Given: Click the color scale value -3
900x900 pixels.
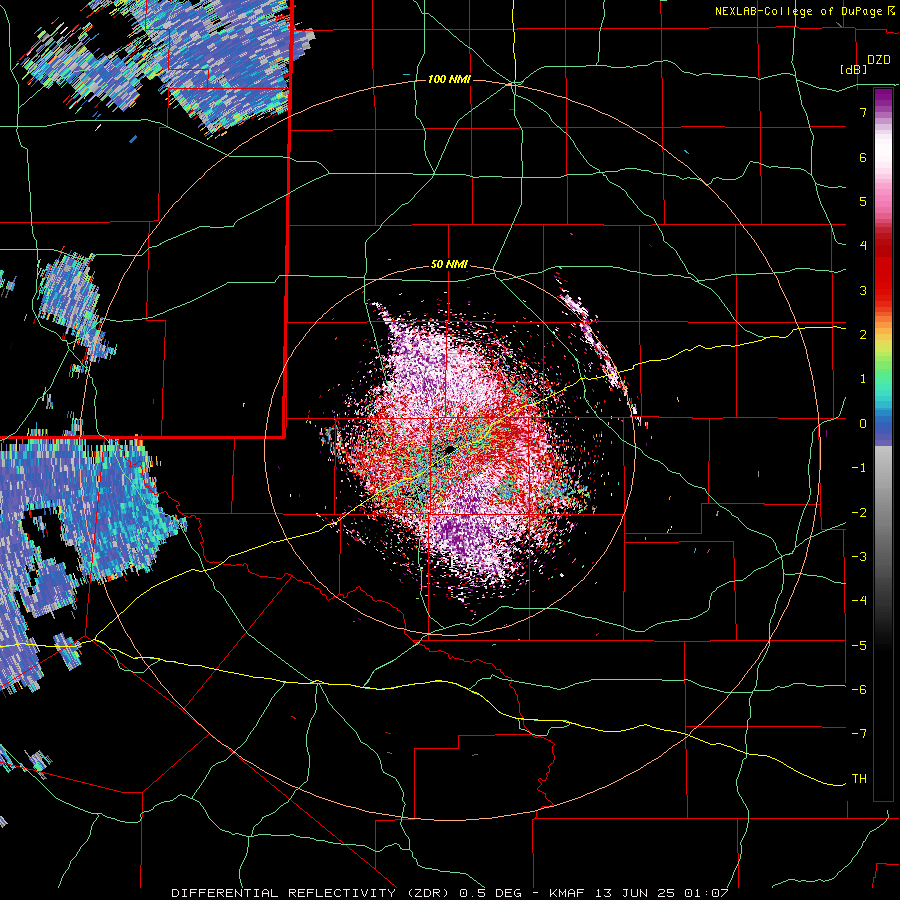Looking at the screenshot, I should coord(859,557).
